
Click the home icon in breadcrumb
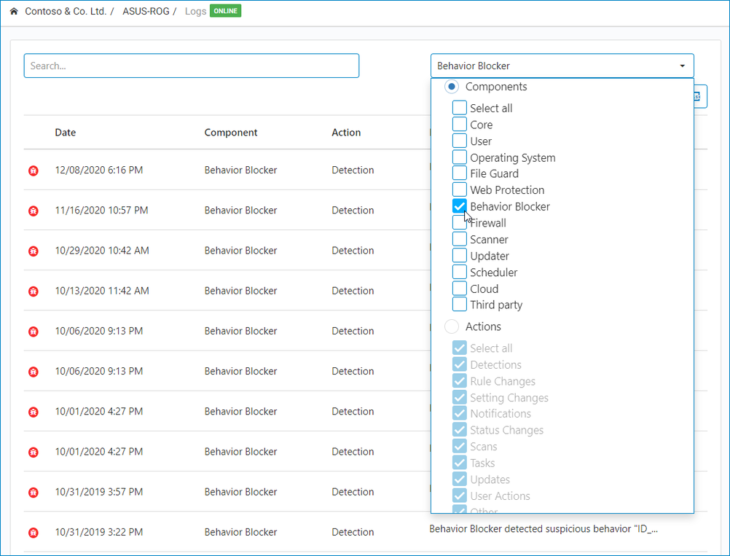[14, 11]
